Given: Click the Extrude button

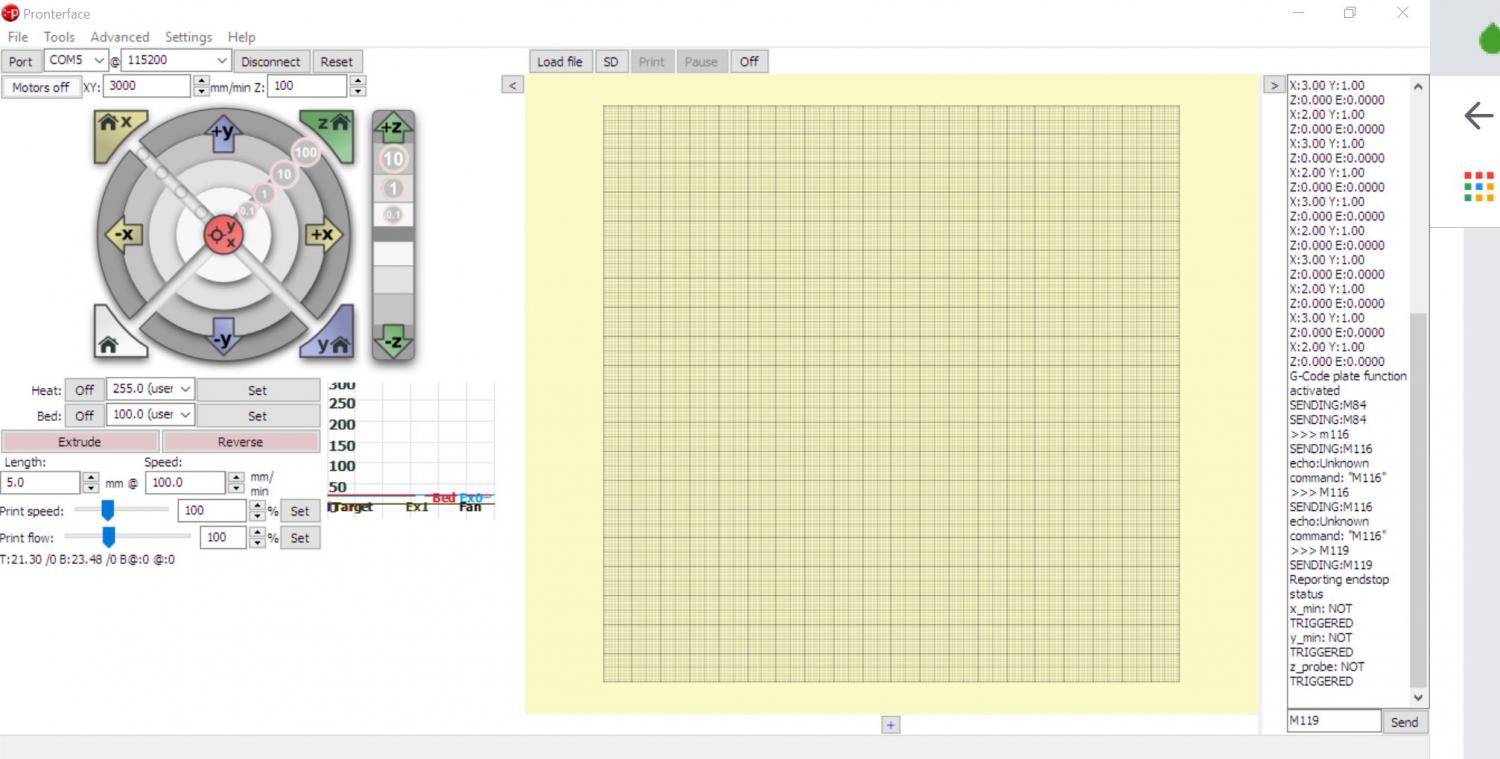Looking at the screenshot, I should click(80, 441).
